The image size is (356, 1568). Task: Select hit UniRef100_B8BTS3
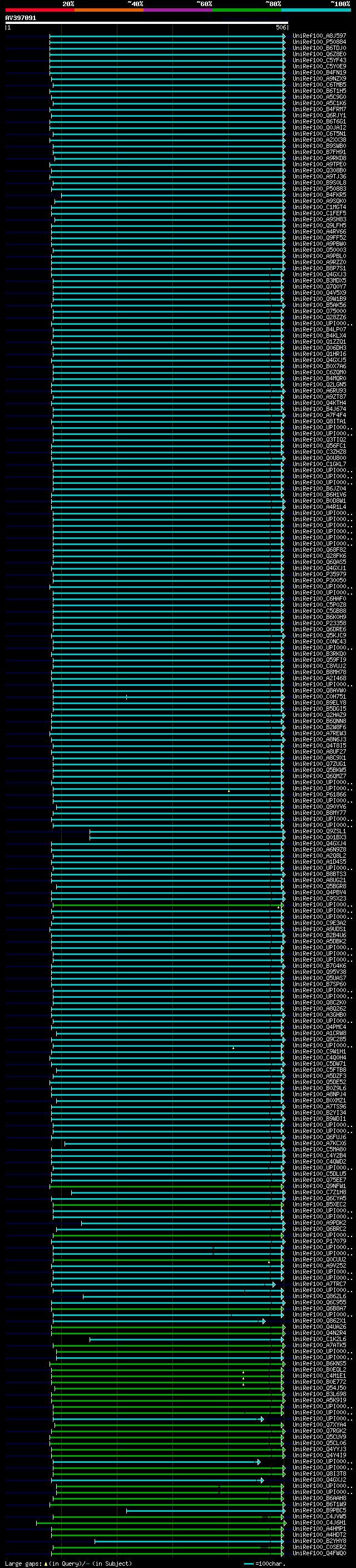click(x=319, y=874)
